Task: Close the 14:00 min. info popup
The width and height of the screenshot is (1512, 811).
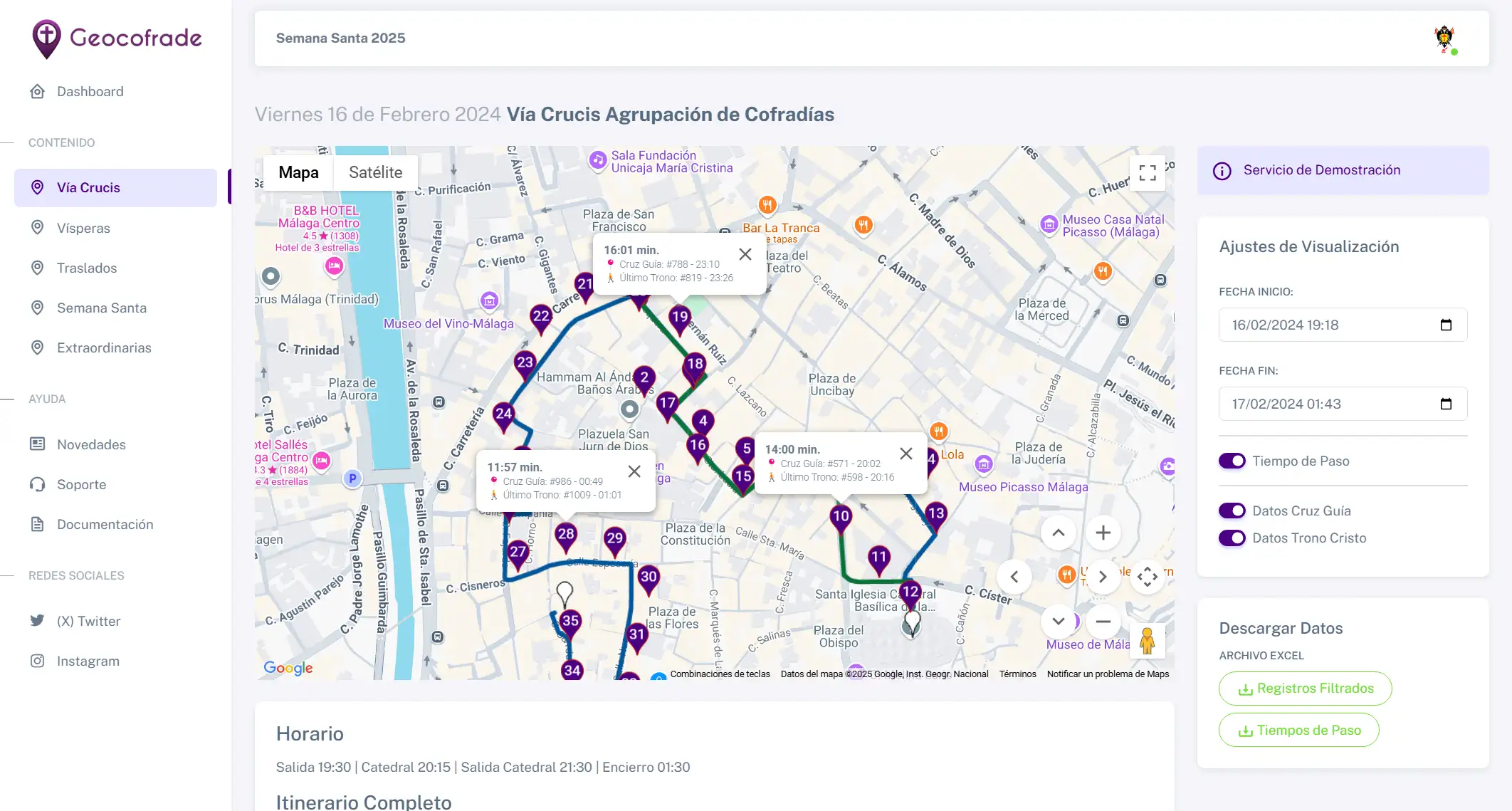Action: tap(906, 454)
